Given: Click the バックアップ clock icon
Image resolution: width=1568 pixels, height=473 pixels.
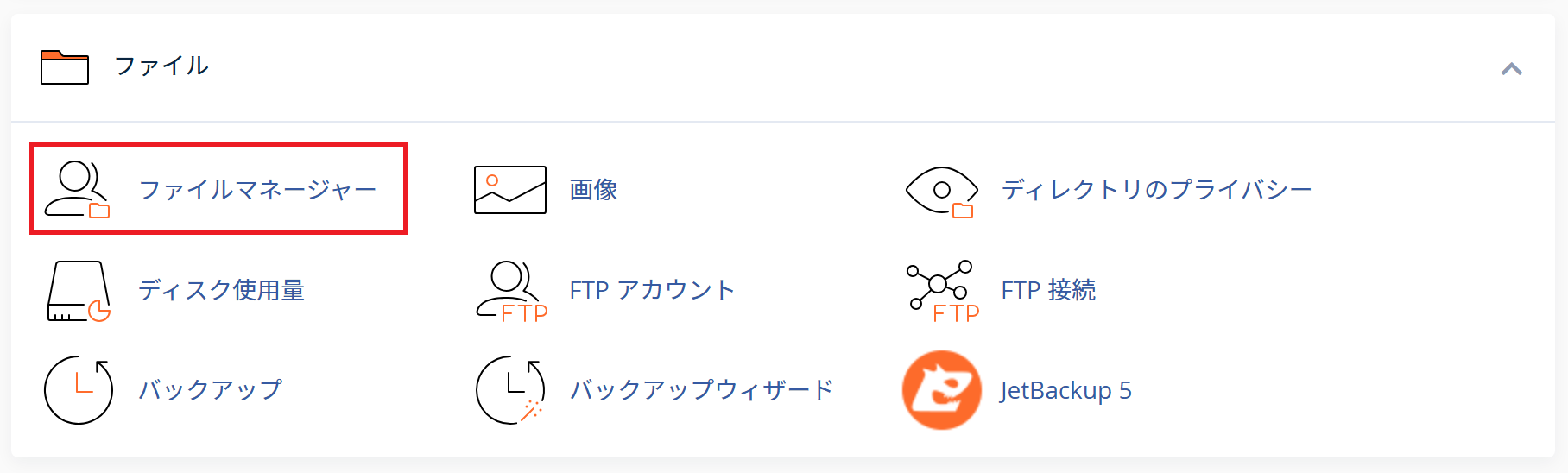Looking at the screenshot, I should pyautogui.click(x=79, y=390).
